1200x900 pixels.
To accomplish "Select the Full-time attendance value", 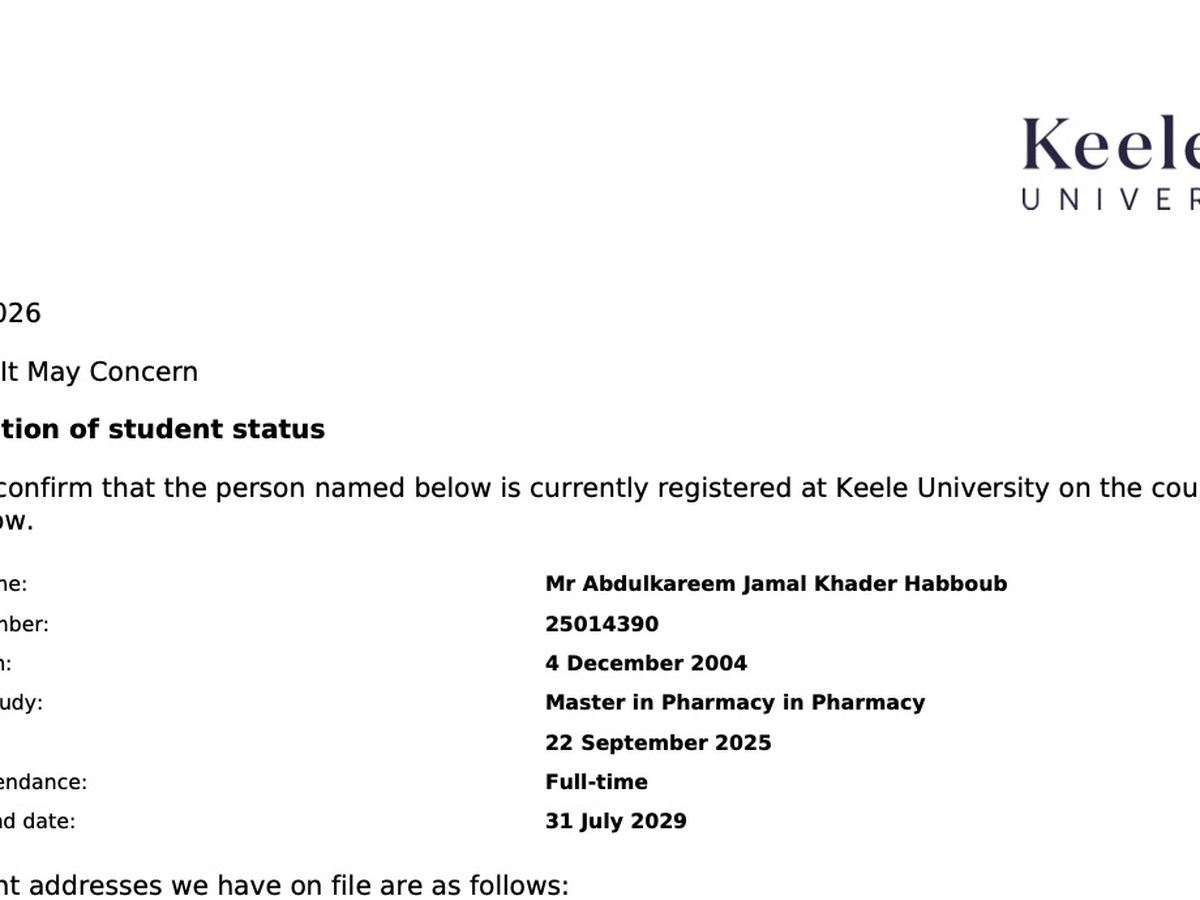I will [x=596, y=782].
